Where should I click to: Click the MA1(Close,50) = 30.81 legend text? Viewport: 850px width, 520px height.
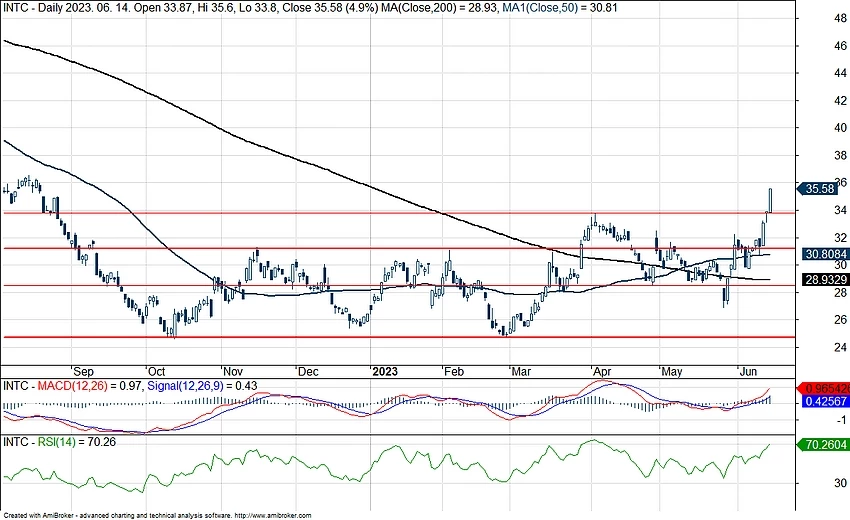559,8
